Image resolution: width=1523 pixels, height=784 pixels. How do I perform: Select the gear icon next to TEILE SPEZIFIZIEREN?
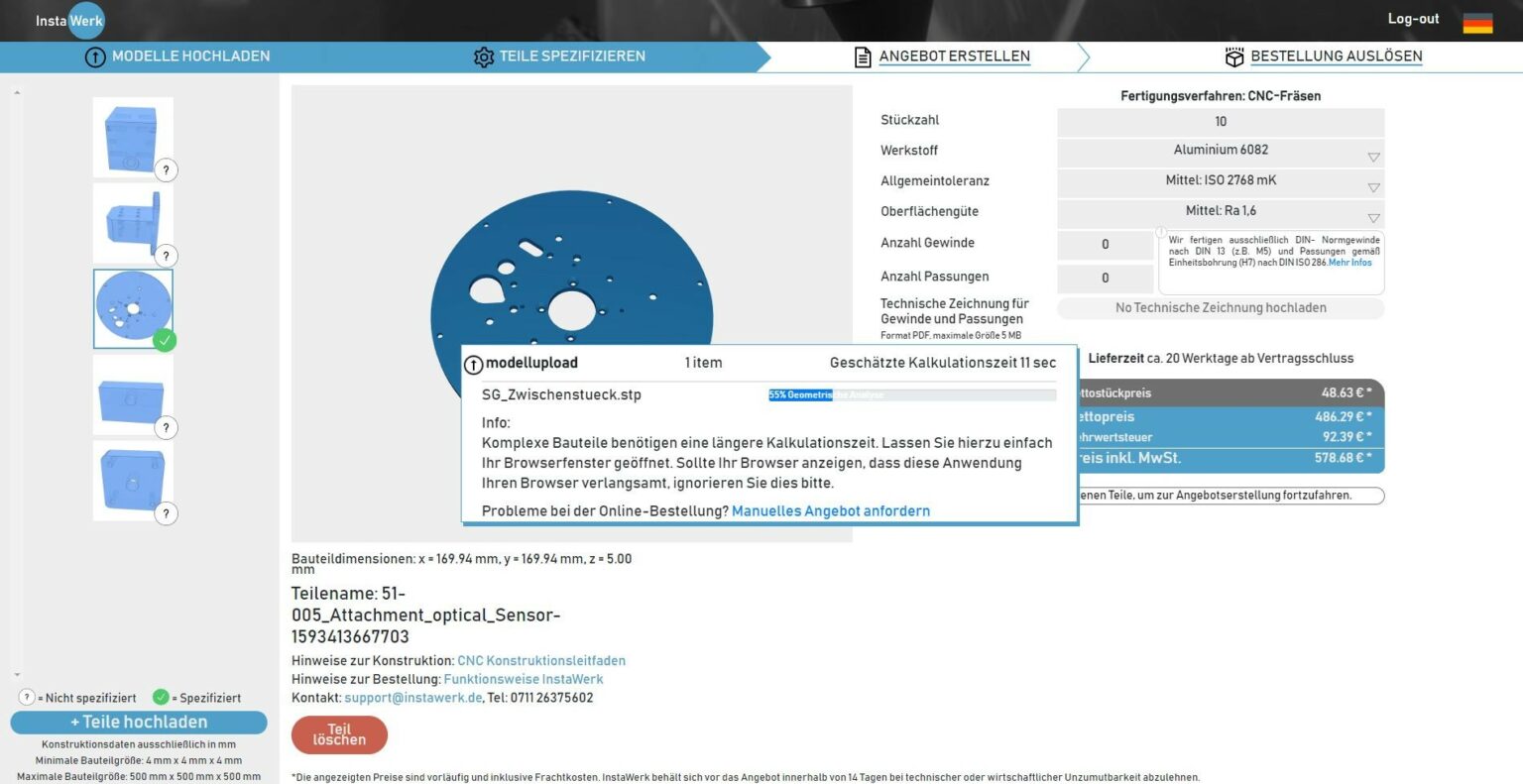485,56
